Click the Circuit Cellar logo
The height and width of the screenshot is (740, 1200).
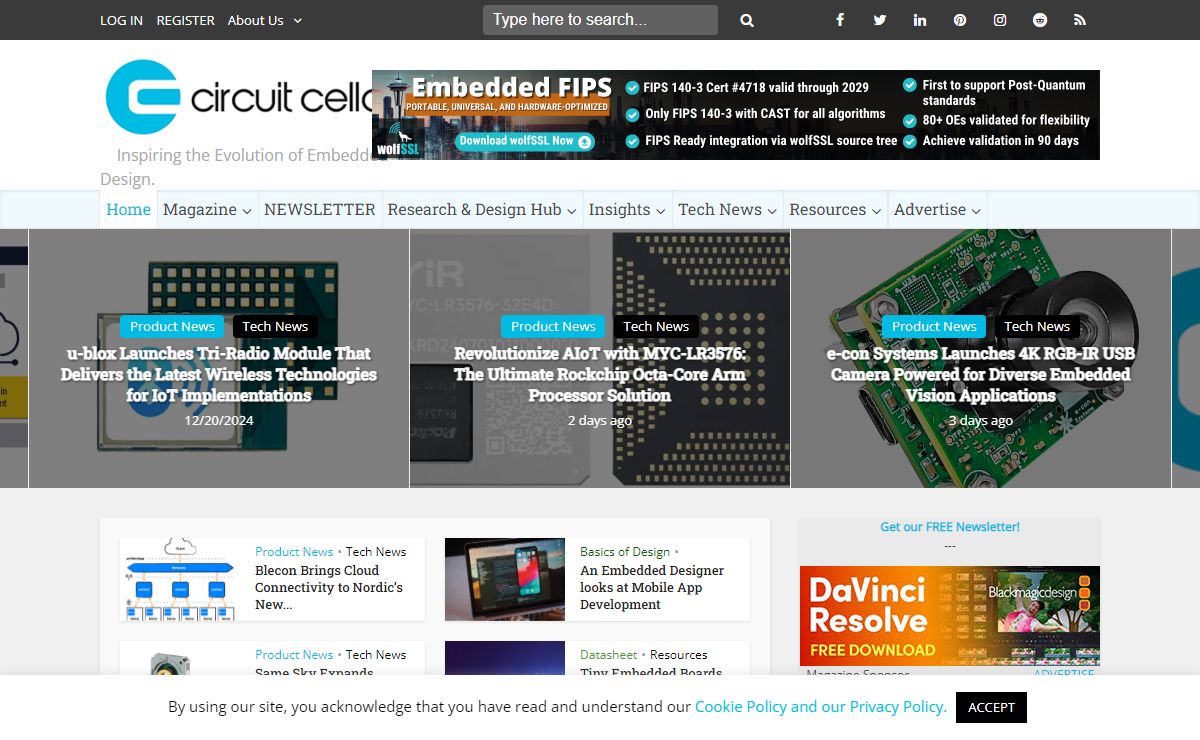pos(238,97)
